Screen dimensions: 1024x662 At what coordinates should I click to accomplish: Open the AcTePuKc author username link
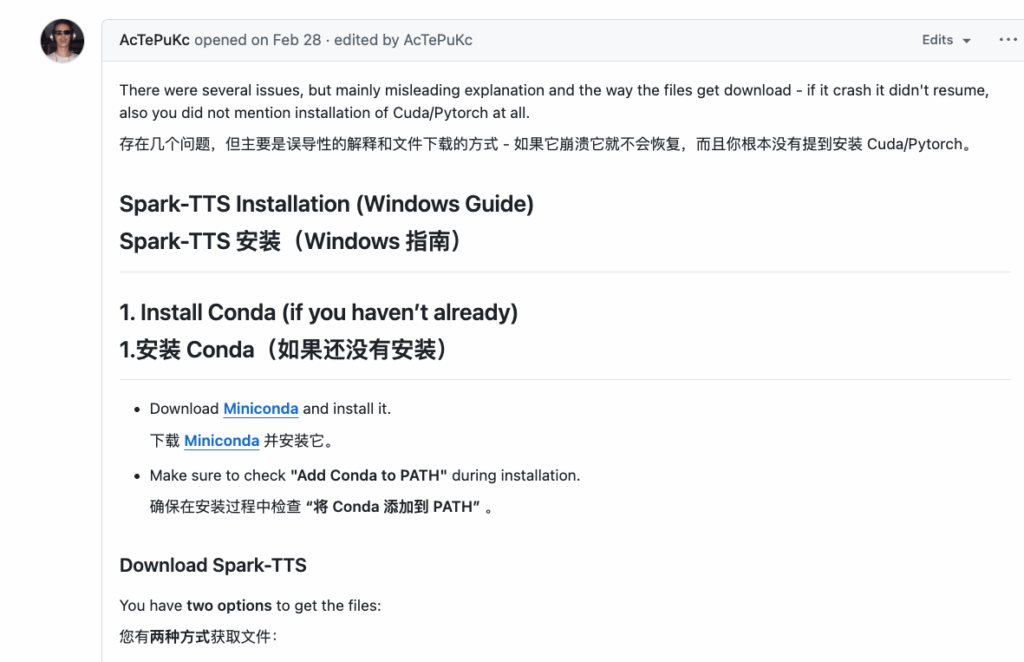(x=154, y=40)
